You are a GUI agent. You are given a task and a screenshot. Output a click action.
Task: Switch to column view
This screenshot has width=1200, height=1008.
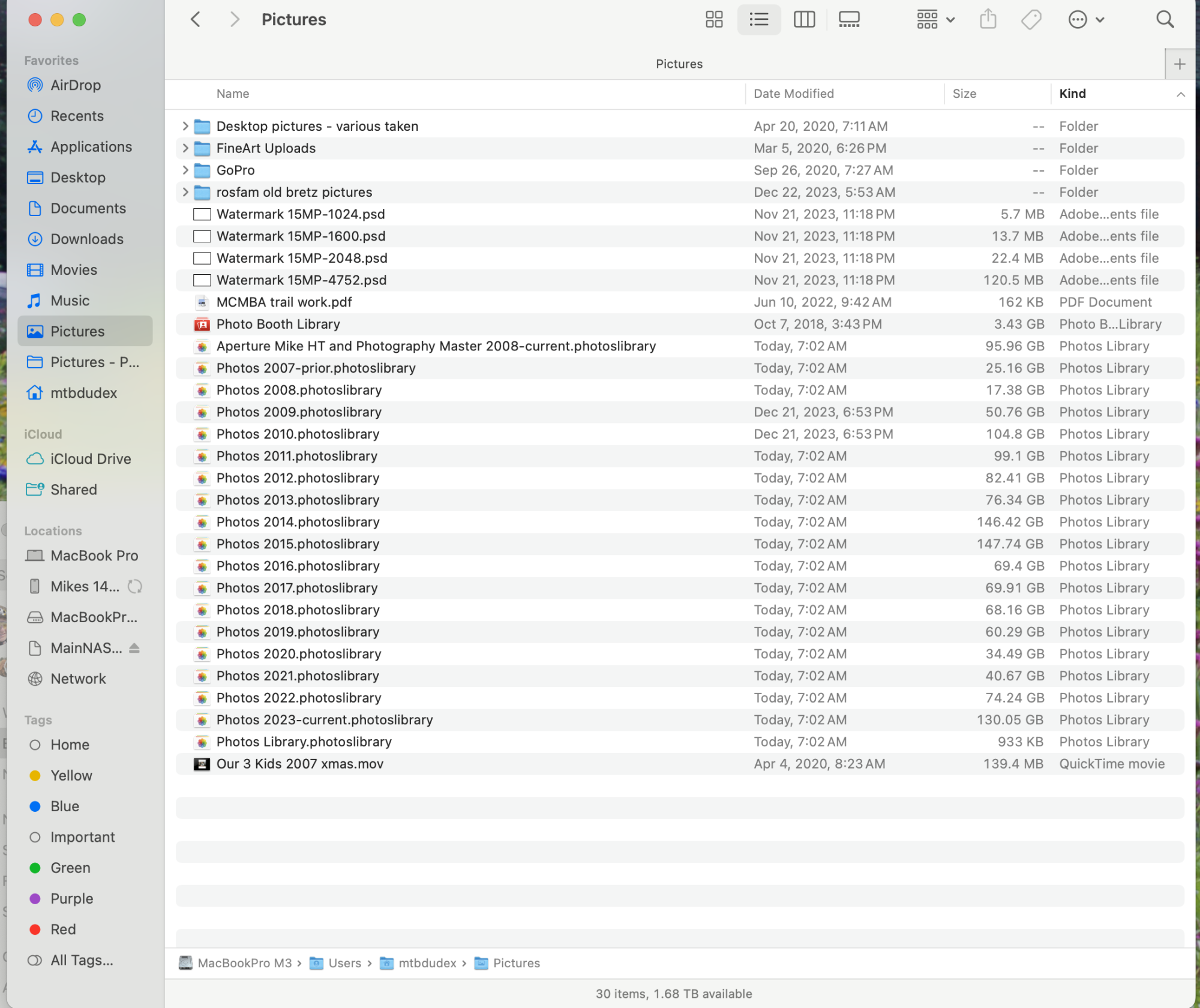tap(804, 20)
